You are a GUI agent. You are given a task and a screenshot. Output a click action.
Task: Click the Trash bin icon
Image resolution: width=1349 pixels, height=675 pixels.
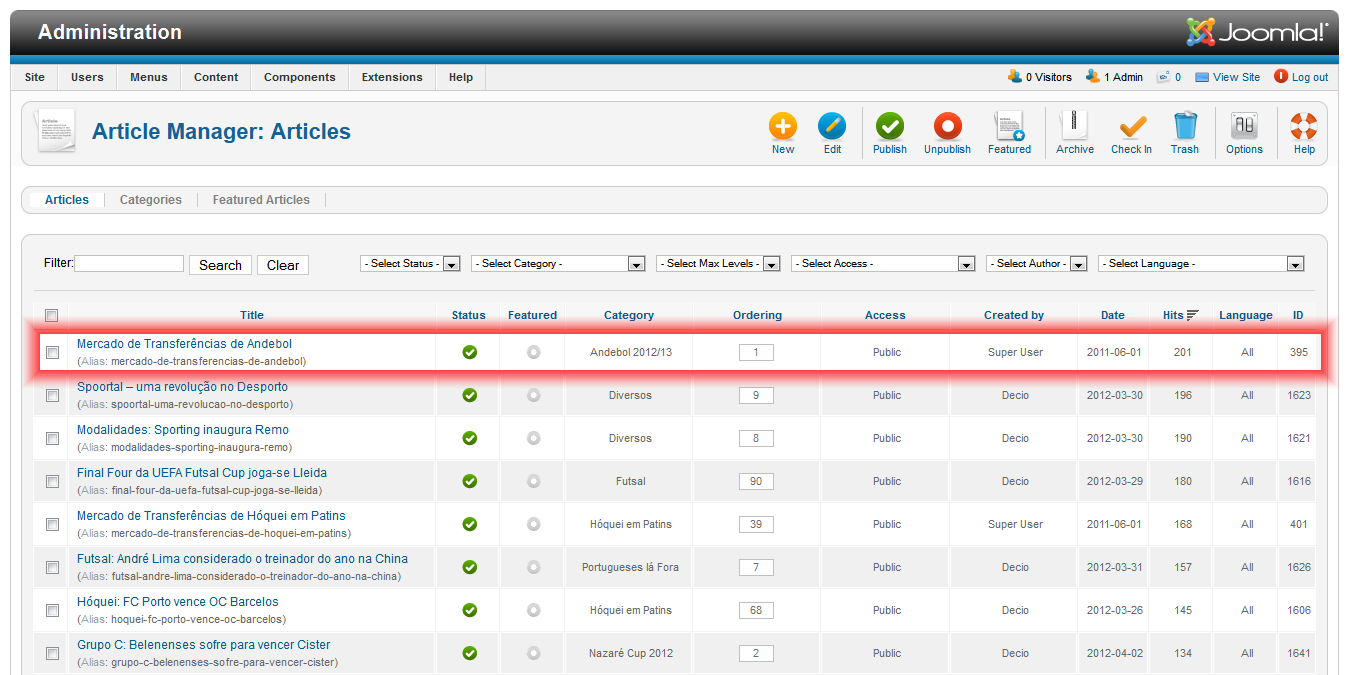1184,127
